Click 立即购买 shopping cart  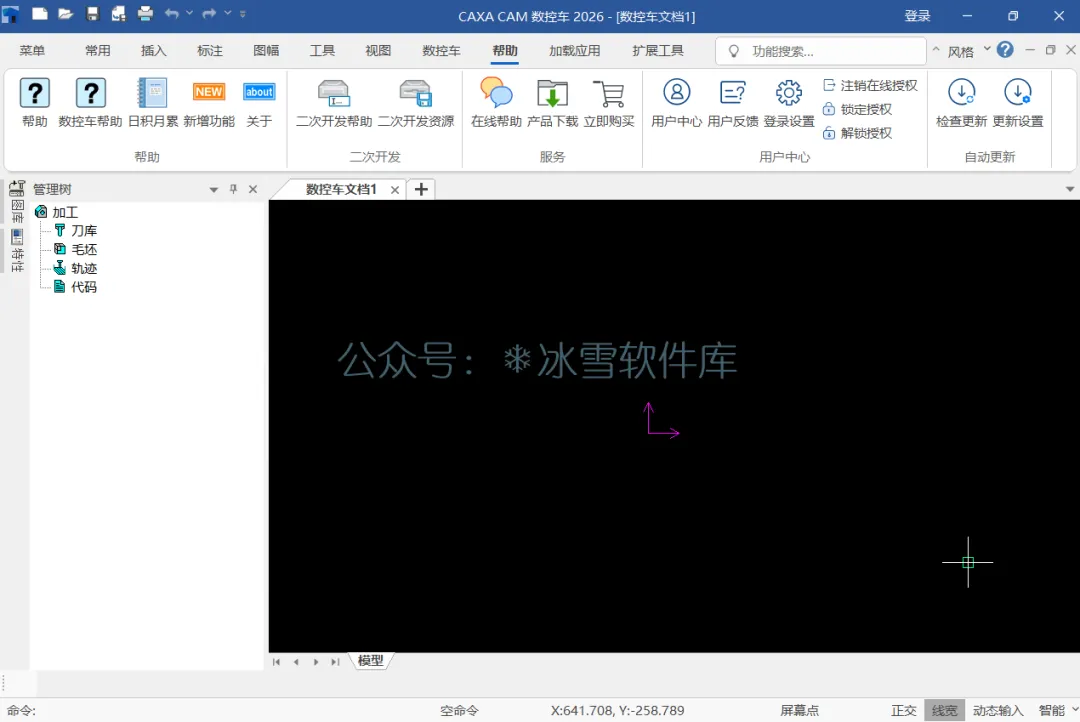[609, 103]
